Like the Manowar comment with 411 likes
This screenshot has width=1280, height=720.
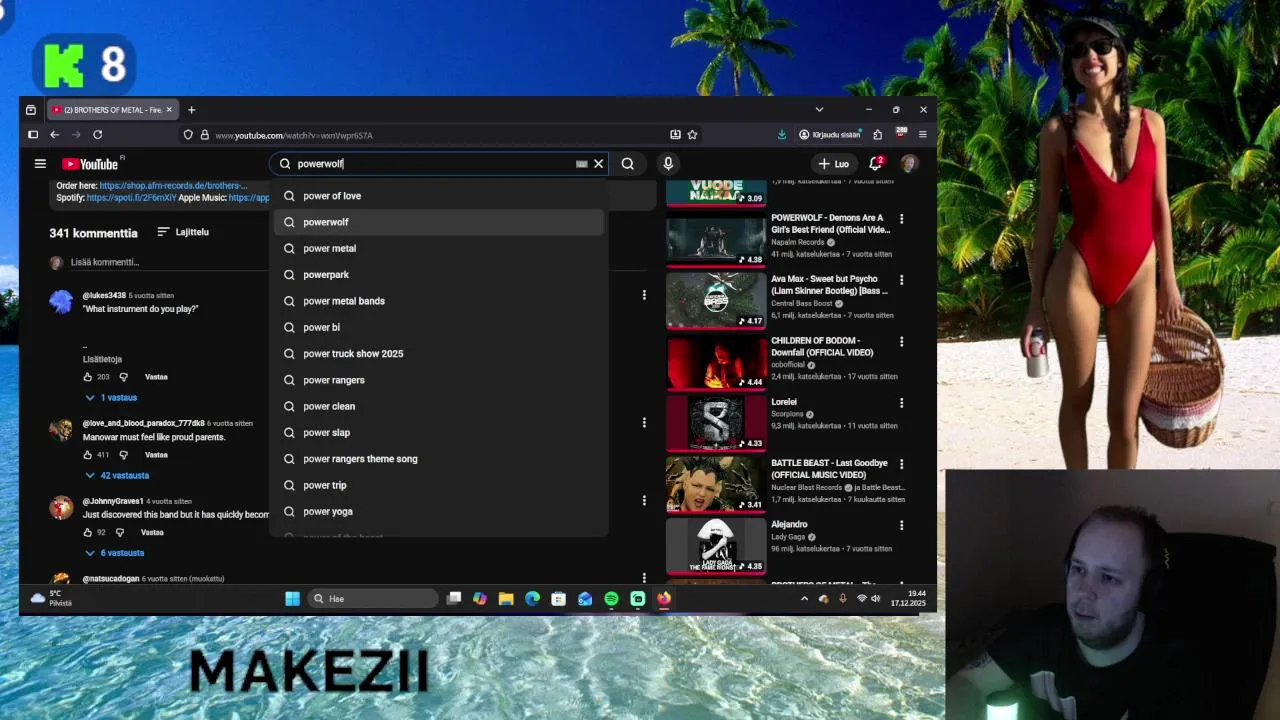88,455
